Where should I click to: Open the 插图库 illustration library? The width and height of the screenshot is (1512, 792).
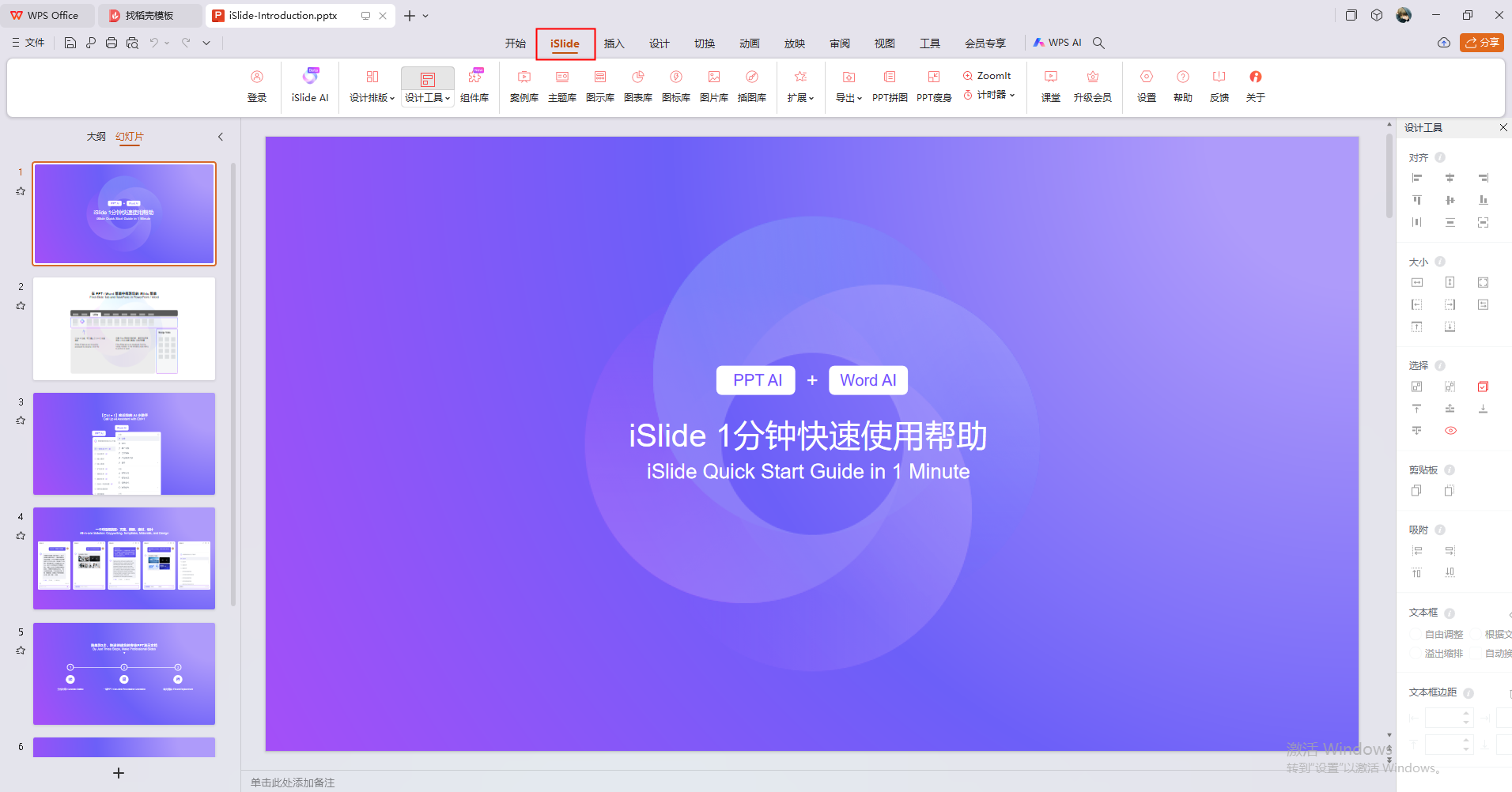(x=752, y=86)
